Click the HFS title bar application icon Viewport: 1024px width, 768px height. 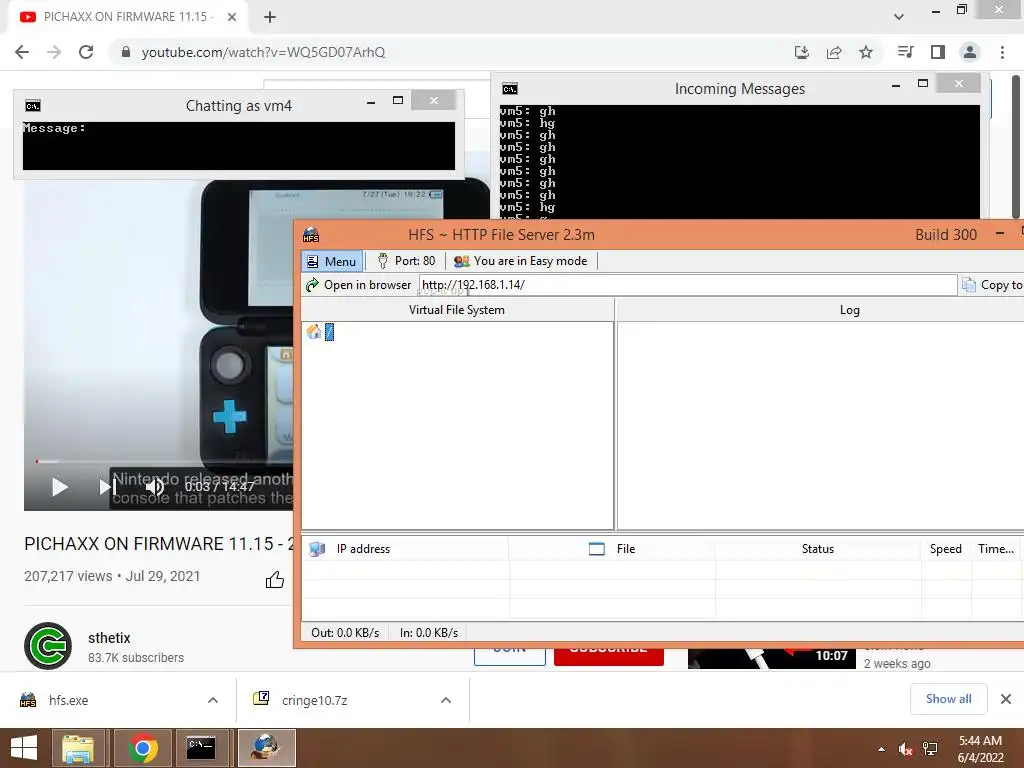(x=311, y=235)
